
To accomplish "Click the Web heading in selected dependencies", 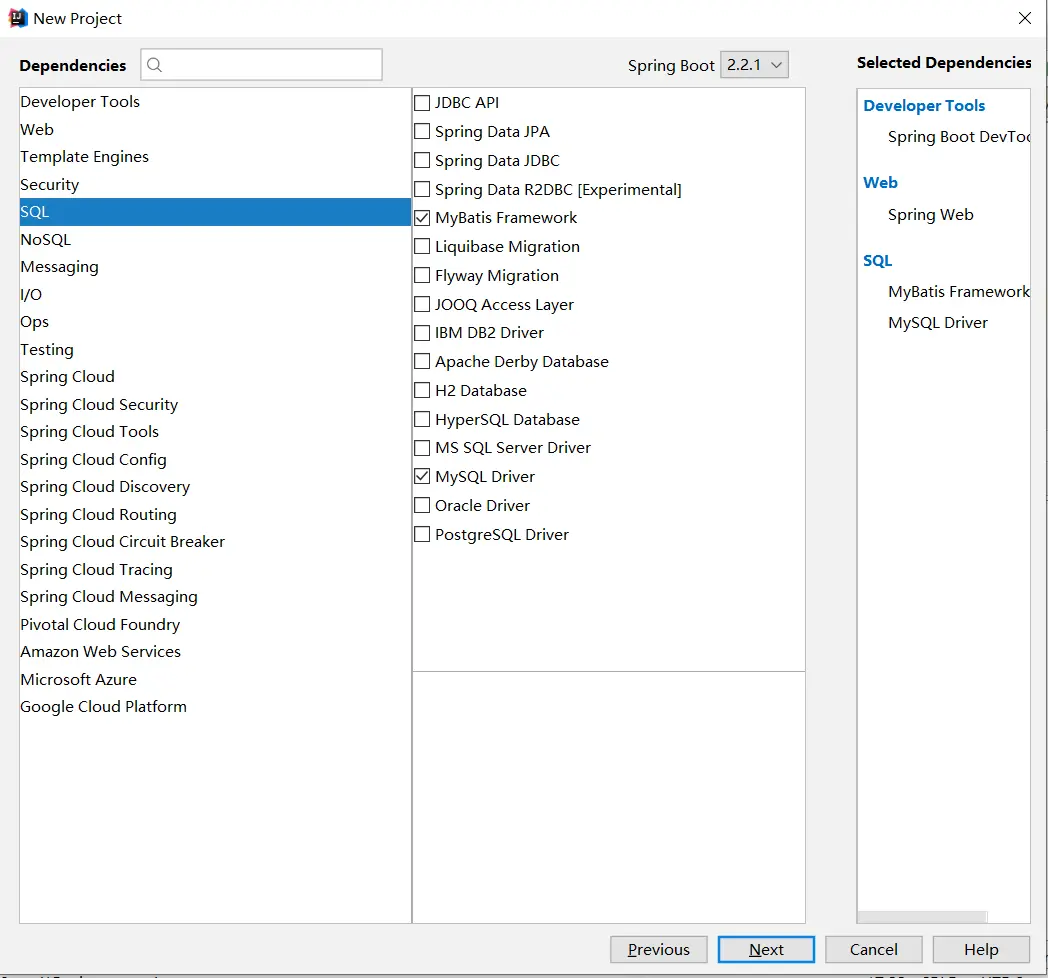I will coord(880,182).
